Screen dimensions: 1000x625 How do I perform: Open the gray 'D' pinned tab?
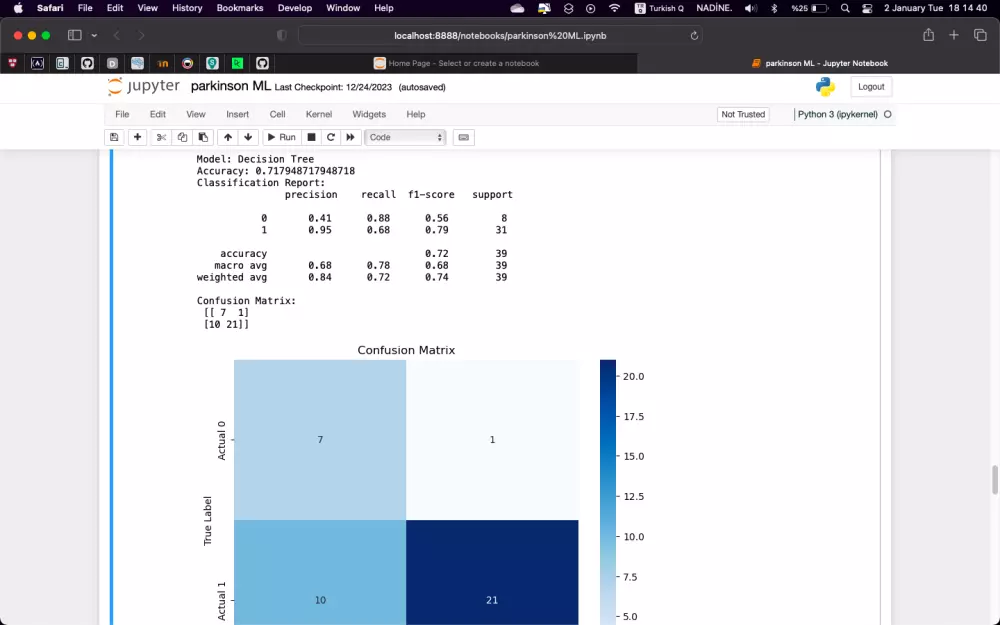(x=112, y=63)
